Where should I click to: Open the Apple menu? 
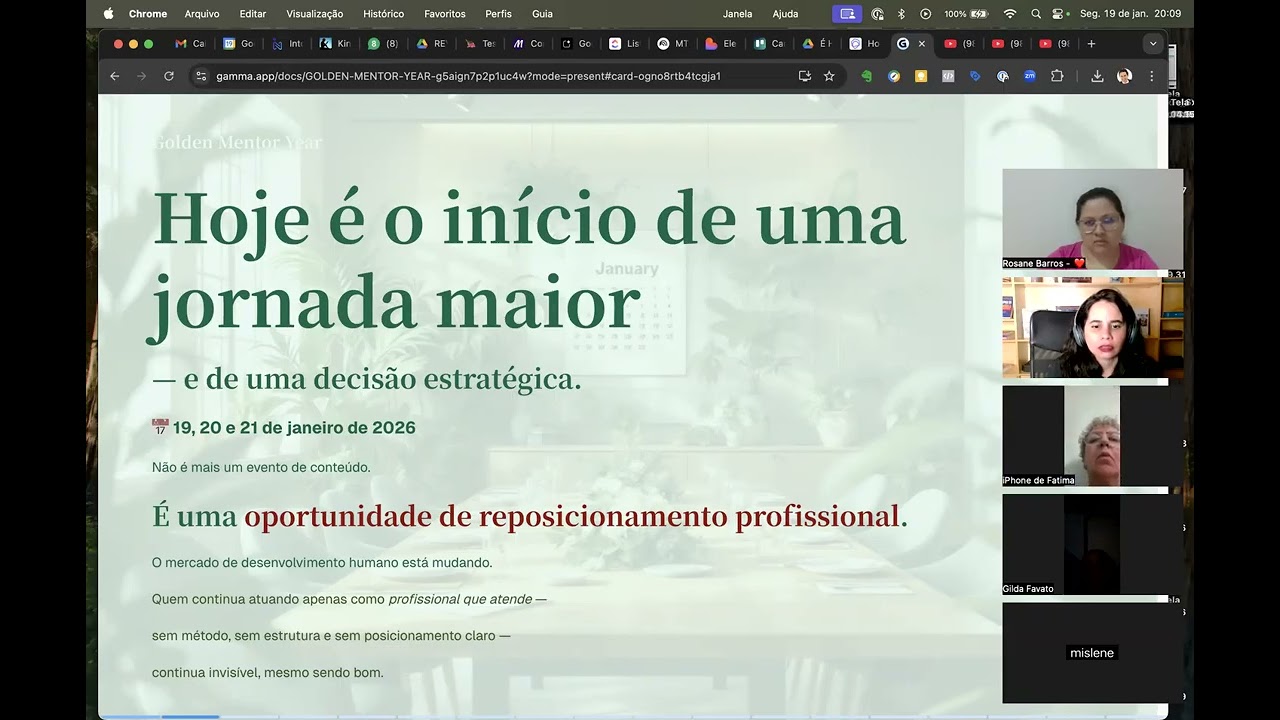(108, 14)
